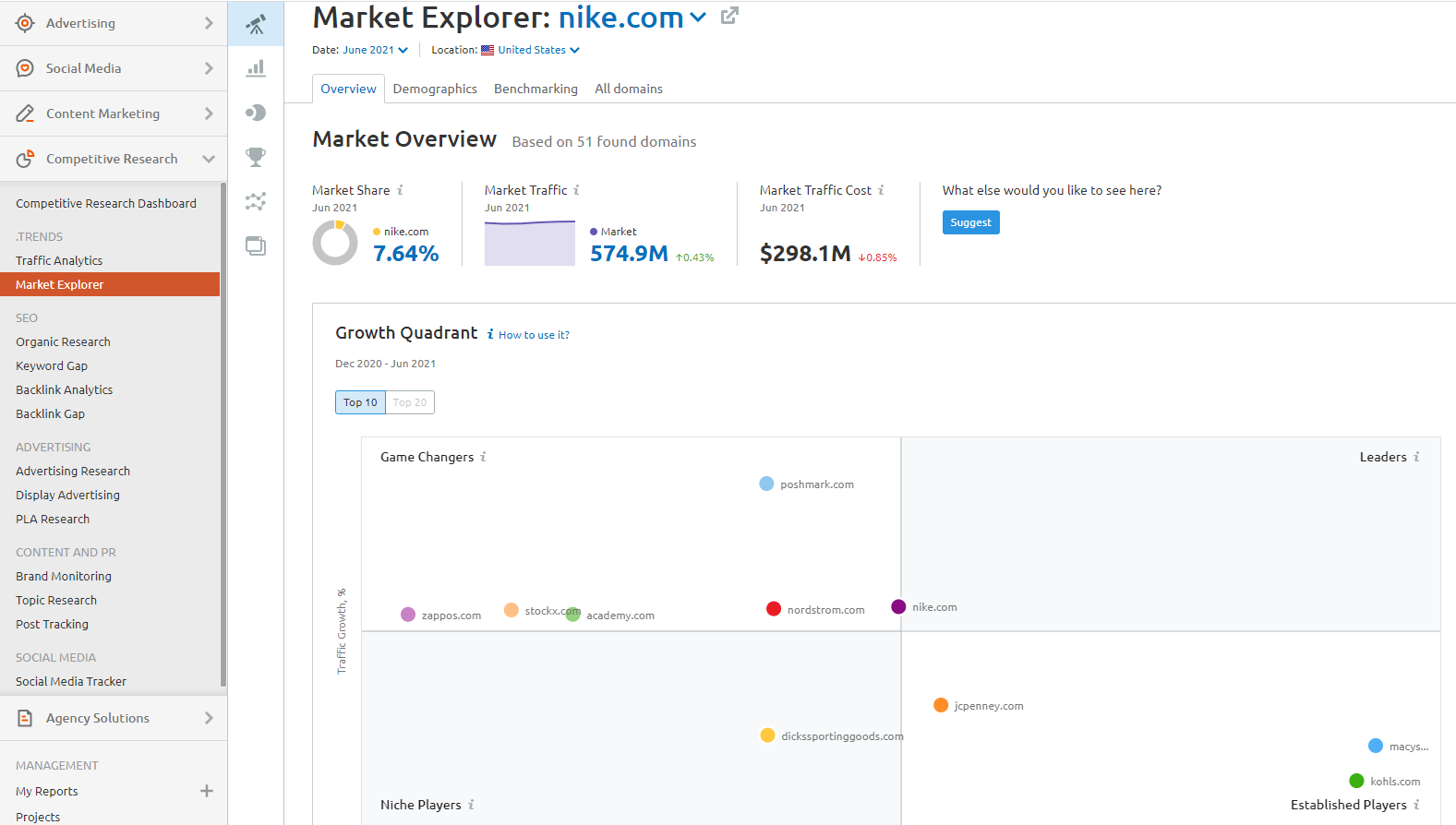Click the dickssportinggoods.com yellow dot
The height and width of the screenshot is (825, 1456).
[x=767, y=735]
